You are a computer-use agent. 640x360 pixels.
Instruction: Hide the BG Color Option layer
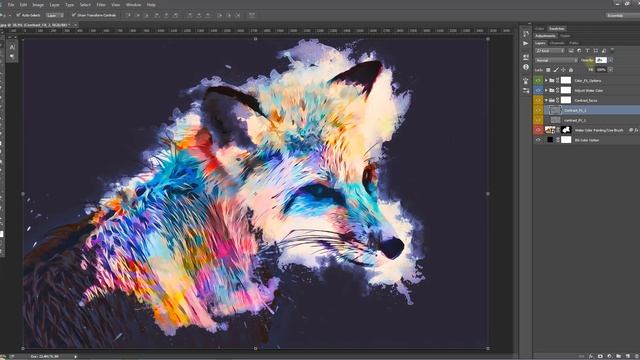pos(538,140)
